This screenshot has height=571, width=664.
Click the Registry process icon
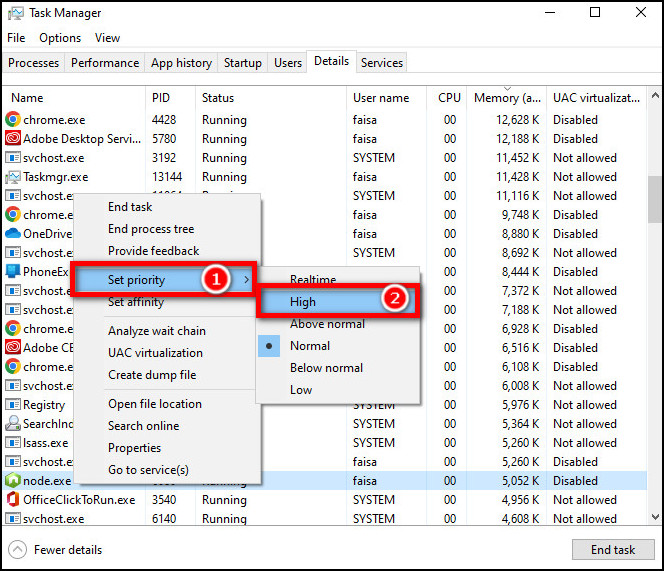[13, 405]
